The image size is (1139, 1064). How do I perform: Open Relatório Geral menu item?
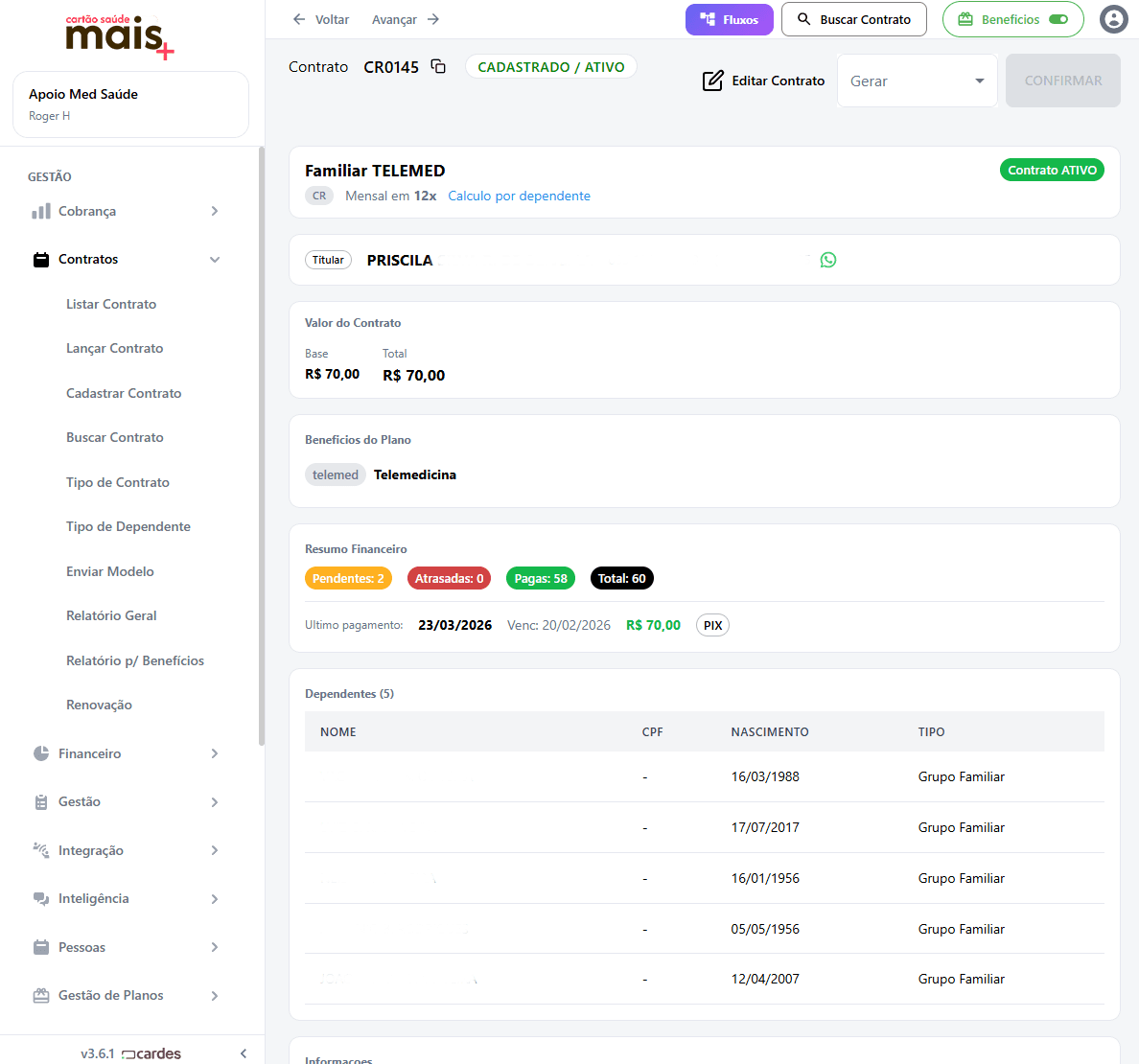[x=111, y=615]
